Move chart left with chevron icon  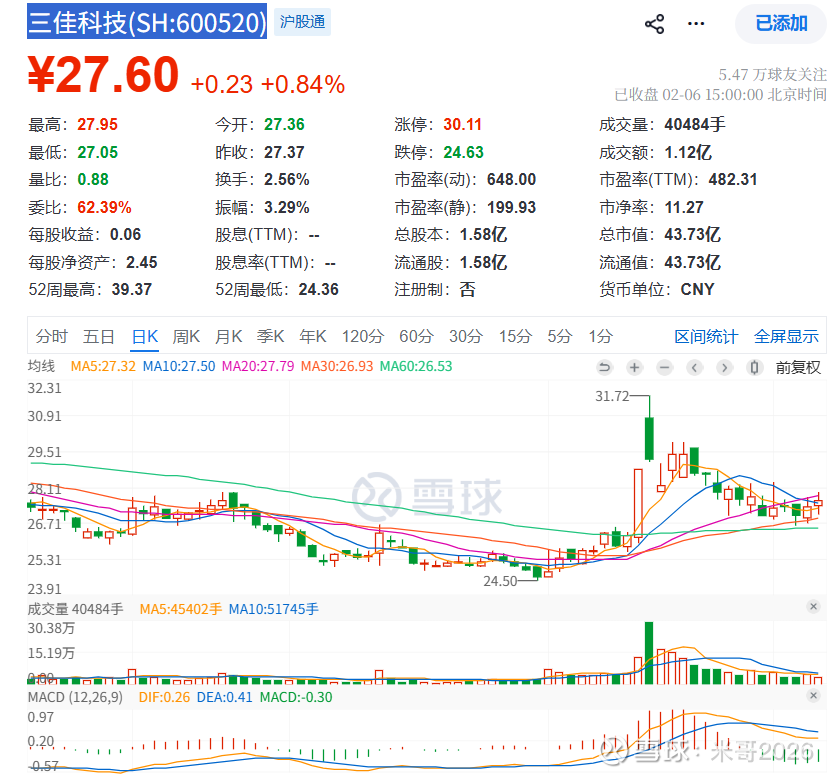point(694,368)
